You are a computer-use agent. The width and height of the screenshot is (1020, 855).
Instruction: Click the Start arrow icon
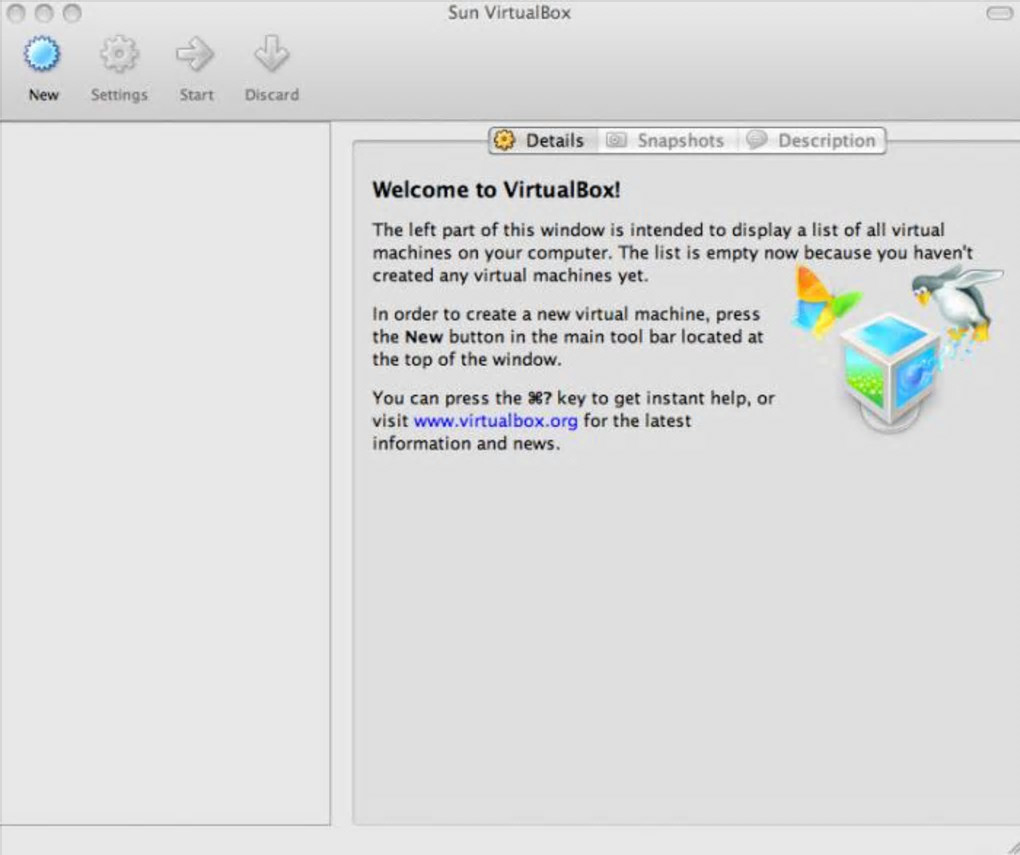(x=195, y=54)
